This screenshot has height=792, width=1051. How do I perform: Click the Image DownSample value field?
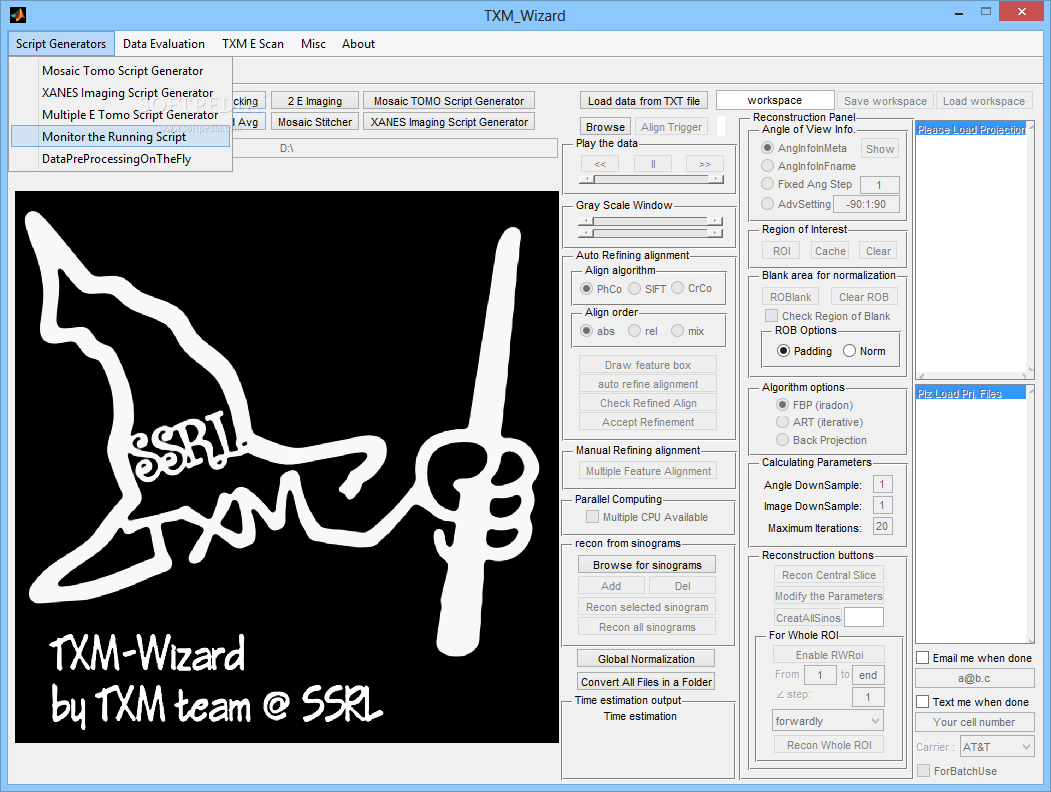[882, 505]
